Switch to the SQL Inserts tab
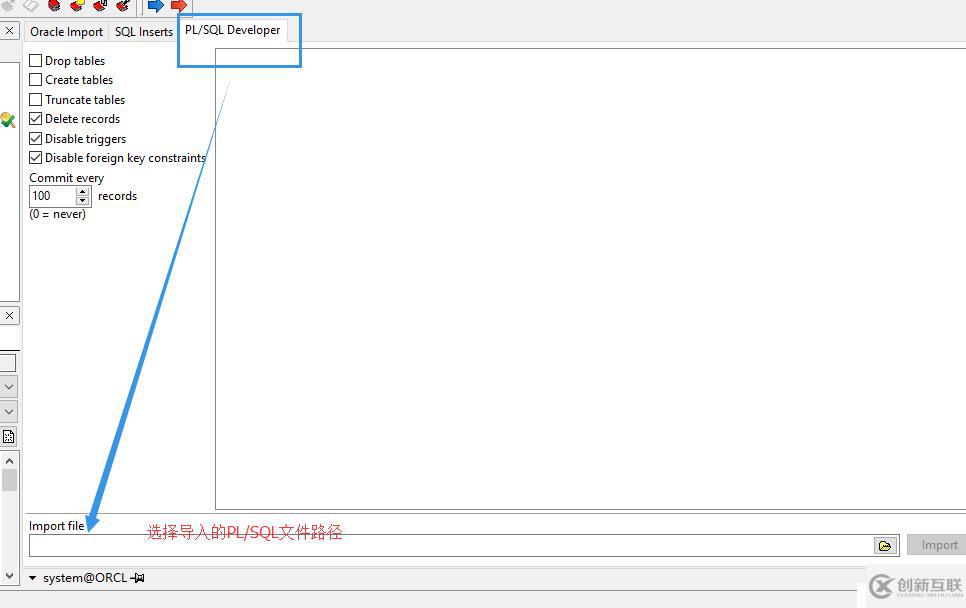Screen dimensions: 966x608 point(144,31)
